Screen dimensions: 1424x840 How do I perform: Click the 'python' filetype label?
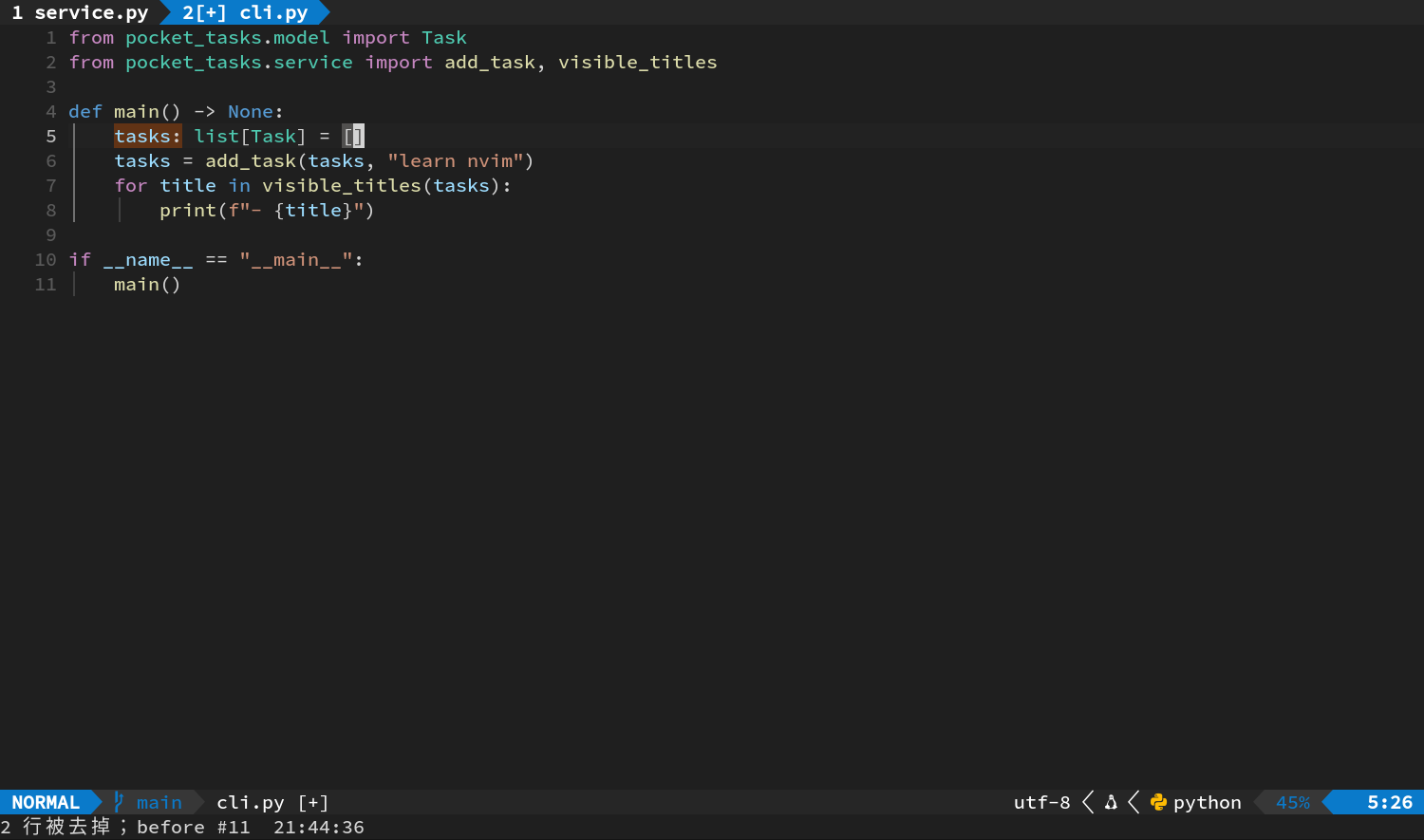(x=1207, y=802)
